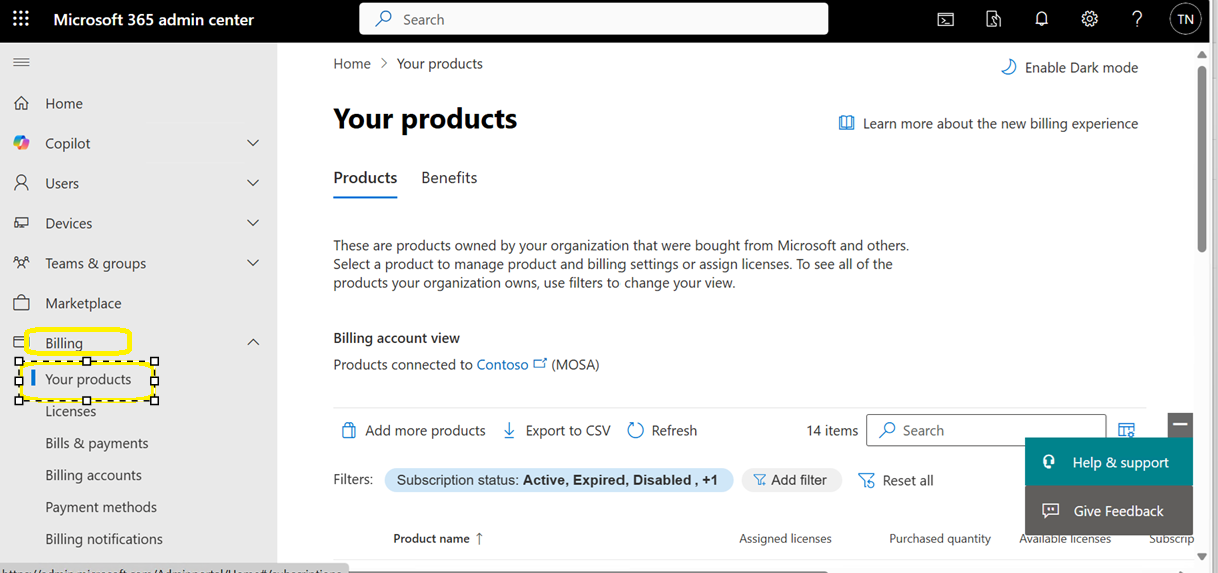Click Add more products button
The height and width of the screenshot is (573, 1218).
414,430
